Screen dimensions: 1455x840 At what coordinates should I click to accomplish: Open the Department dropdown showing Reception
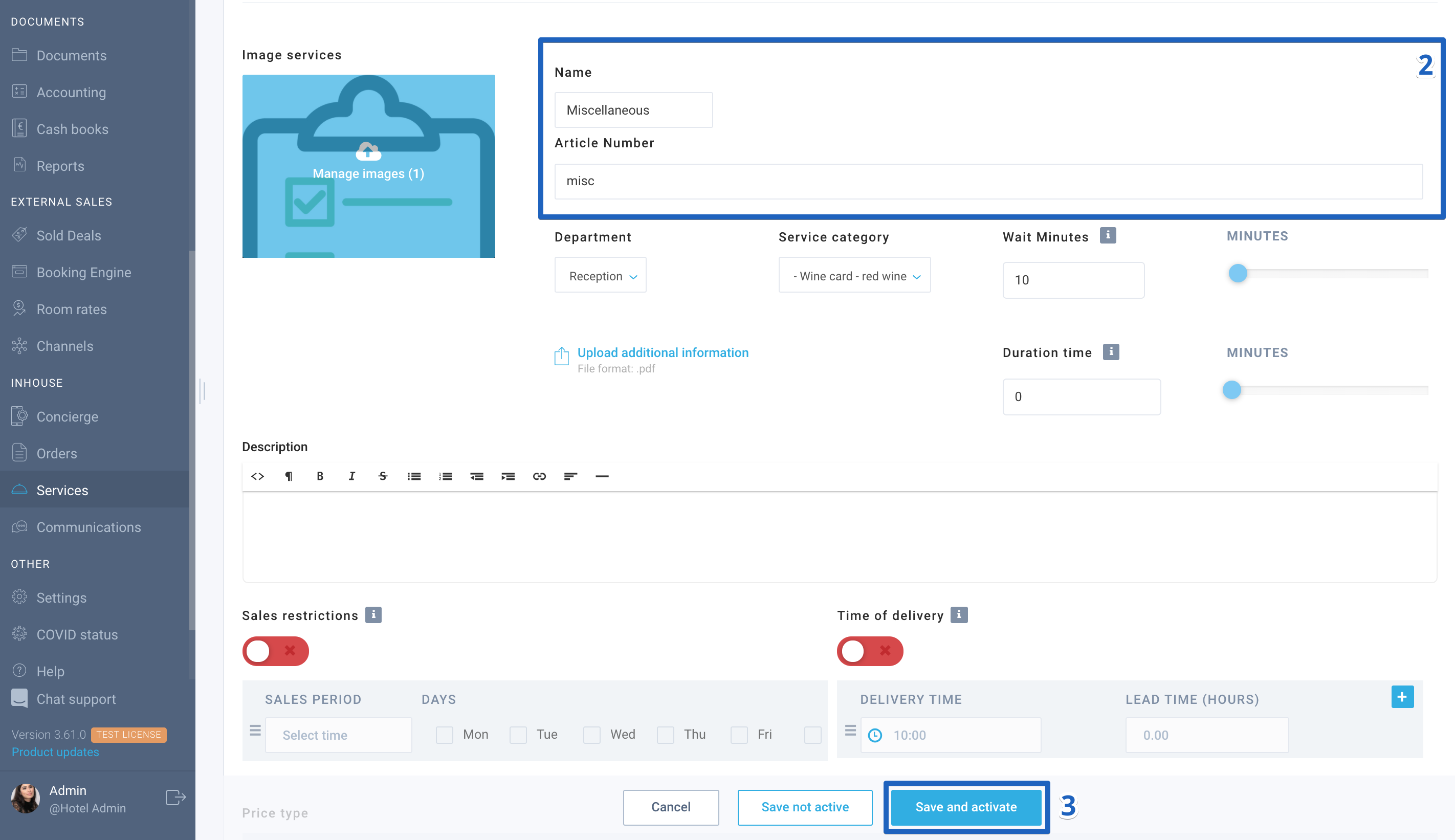[x=600, y=275]
